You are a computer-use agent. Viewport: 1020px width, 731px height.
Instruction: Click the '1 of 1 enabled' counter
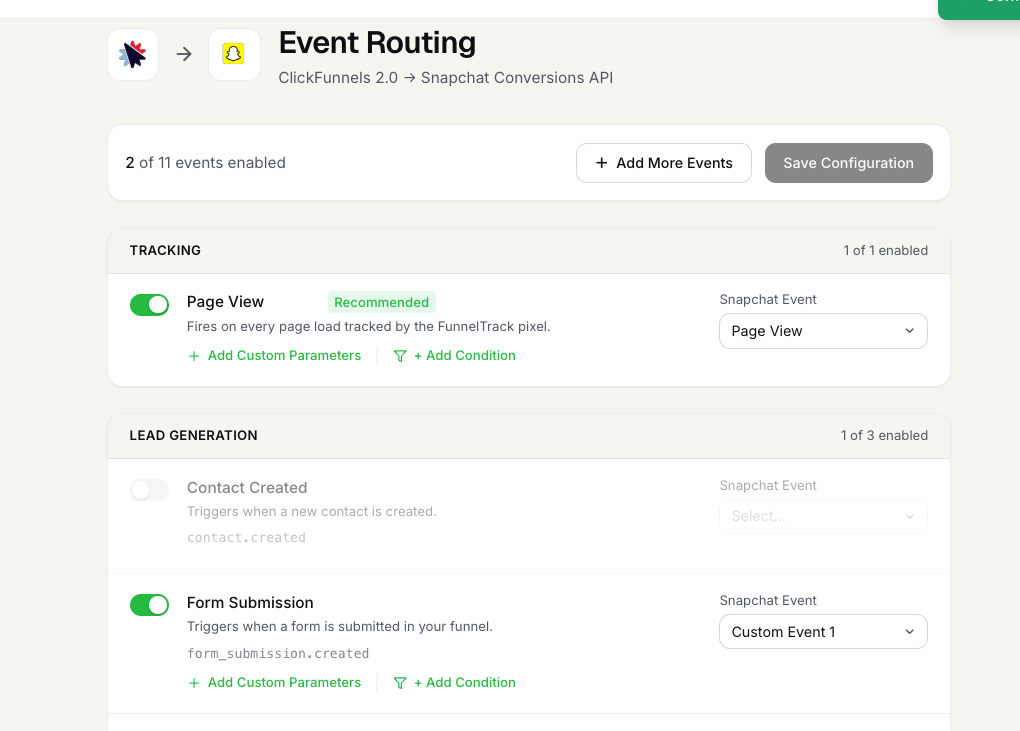[885, 250]
